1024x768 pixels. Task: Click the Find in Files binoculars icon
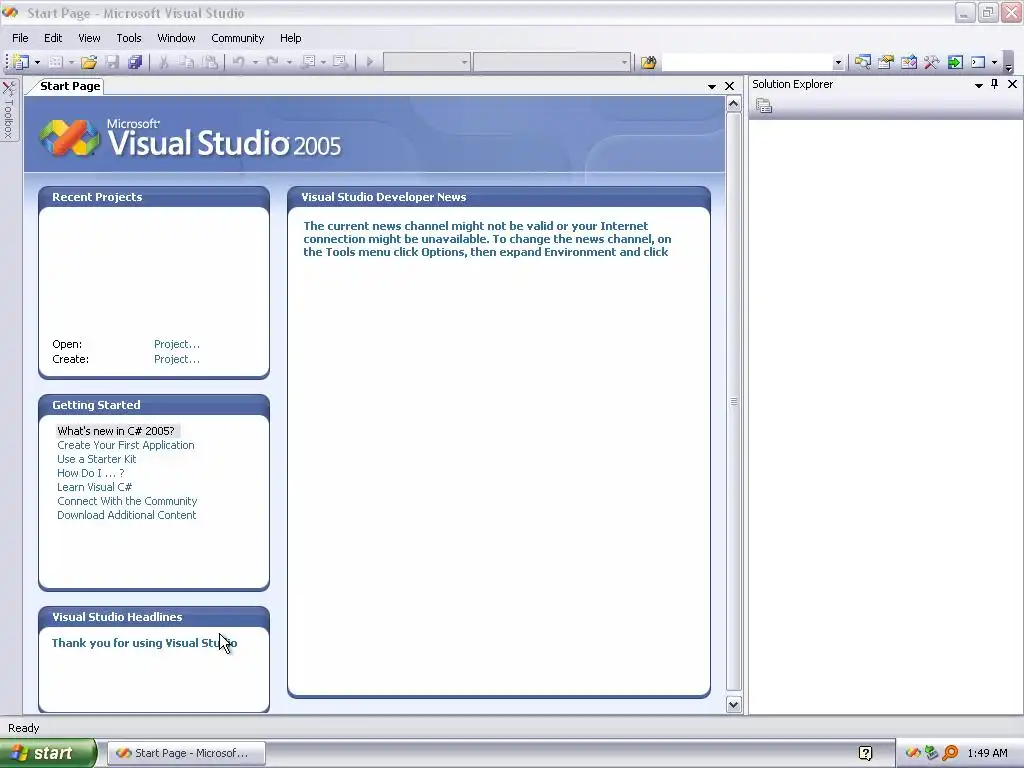(648, 62)
